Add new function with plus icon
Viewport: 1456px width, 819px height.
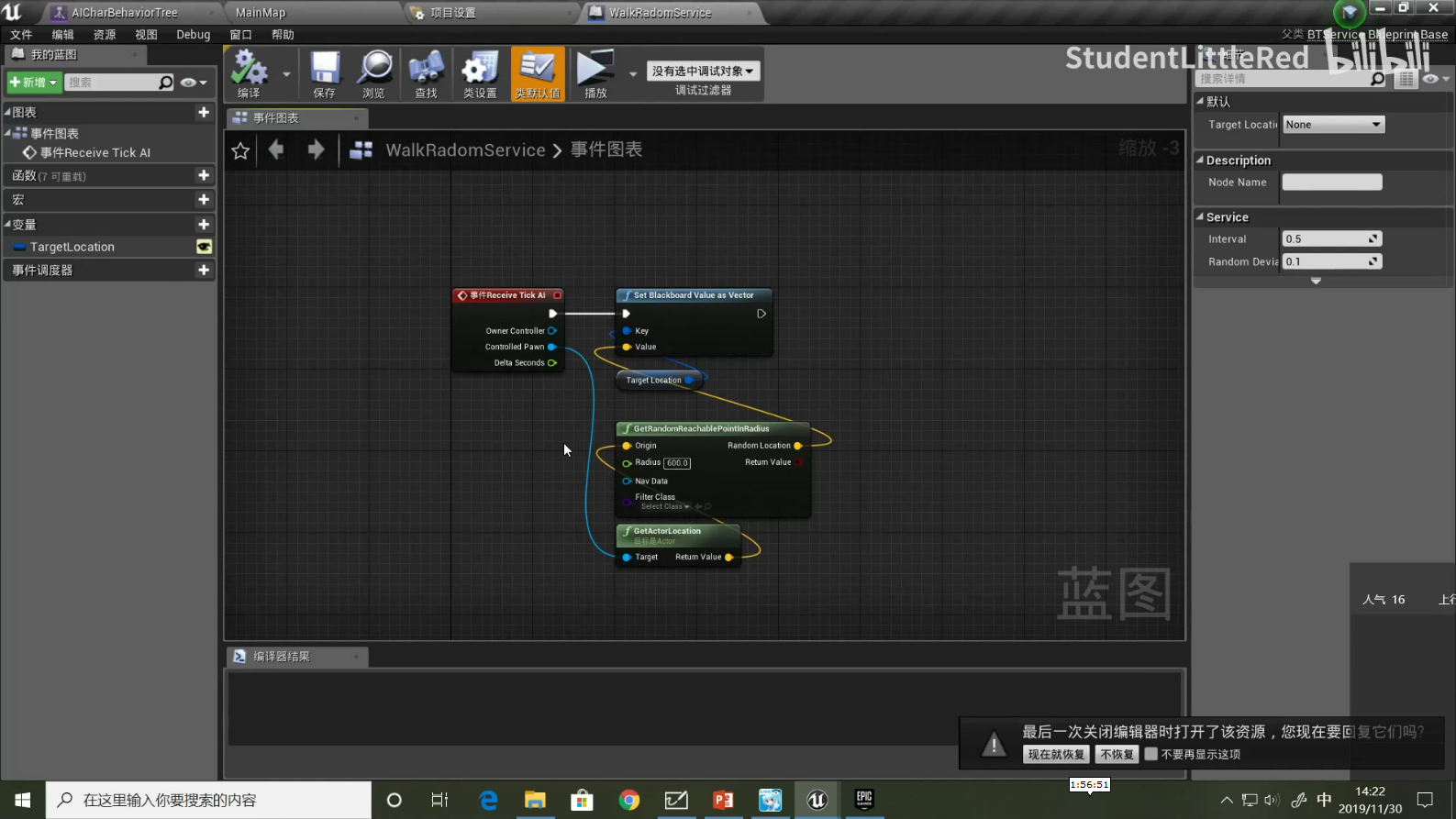204,175
